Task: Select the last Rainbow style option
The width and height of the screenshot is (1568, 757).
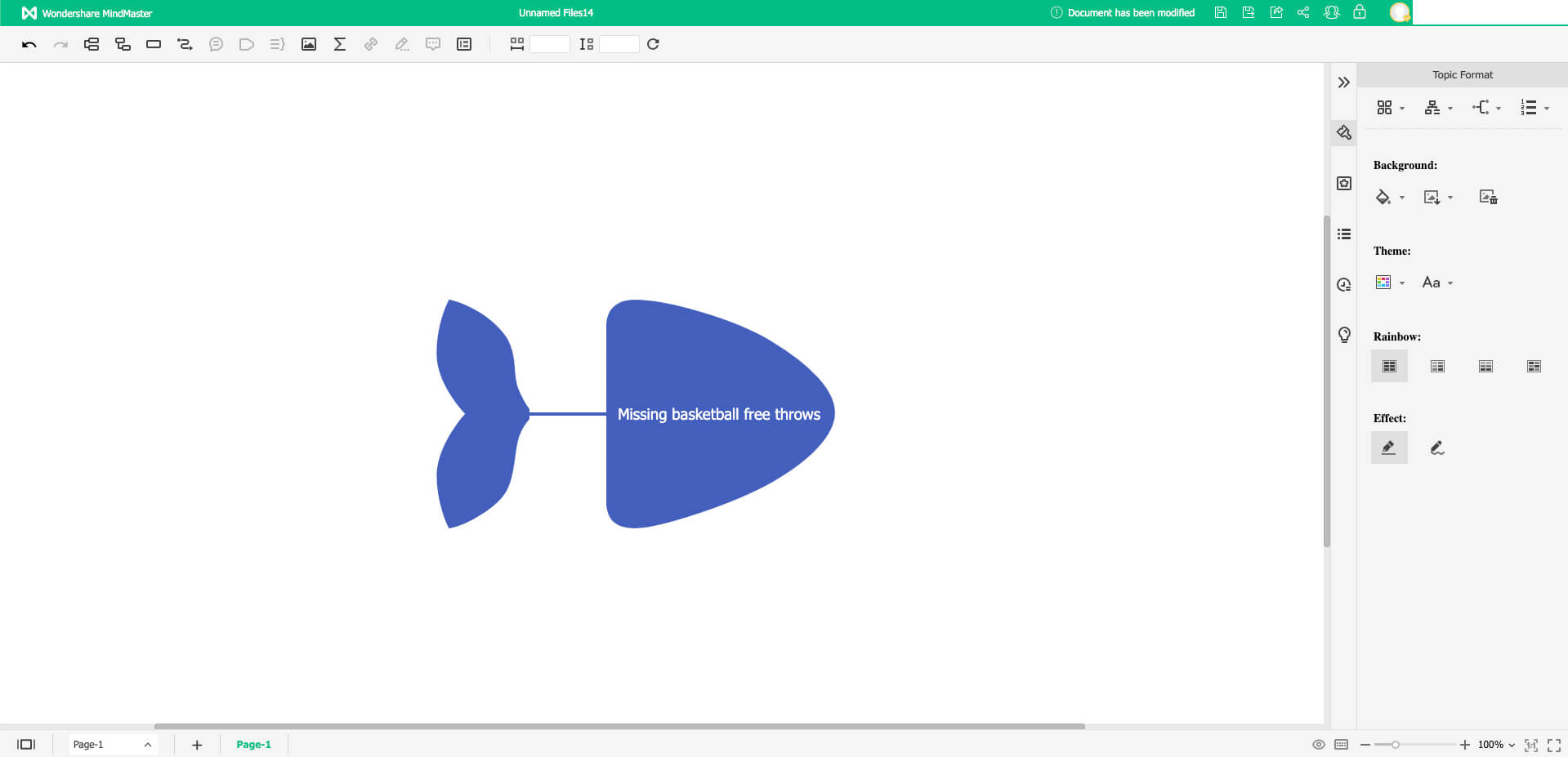Action: coord(1534,367)
